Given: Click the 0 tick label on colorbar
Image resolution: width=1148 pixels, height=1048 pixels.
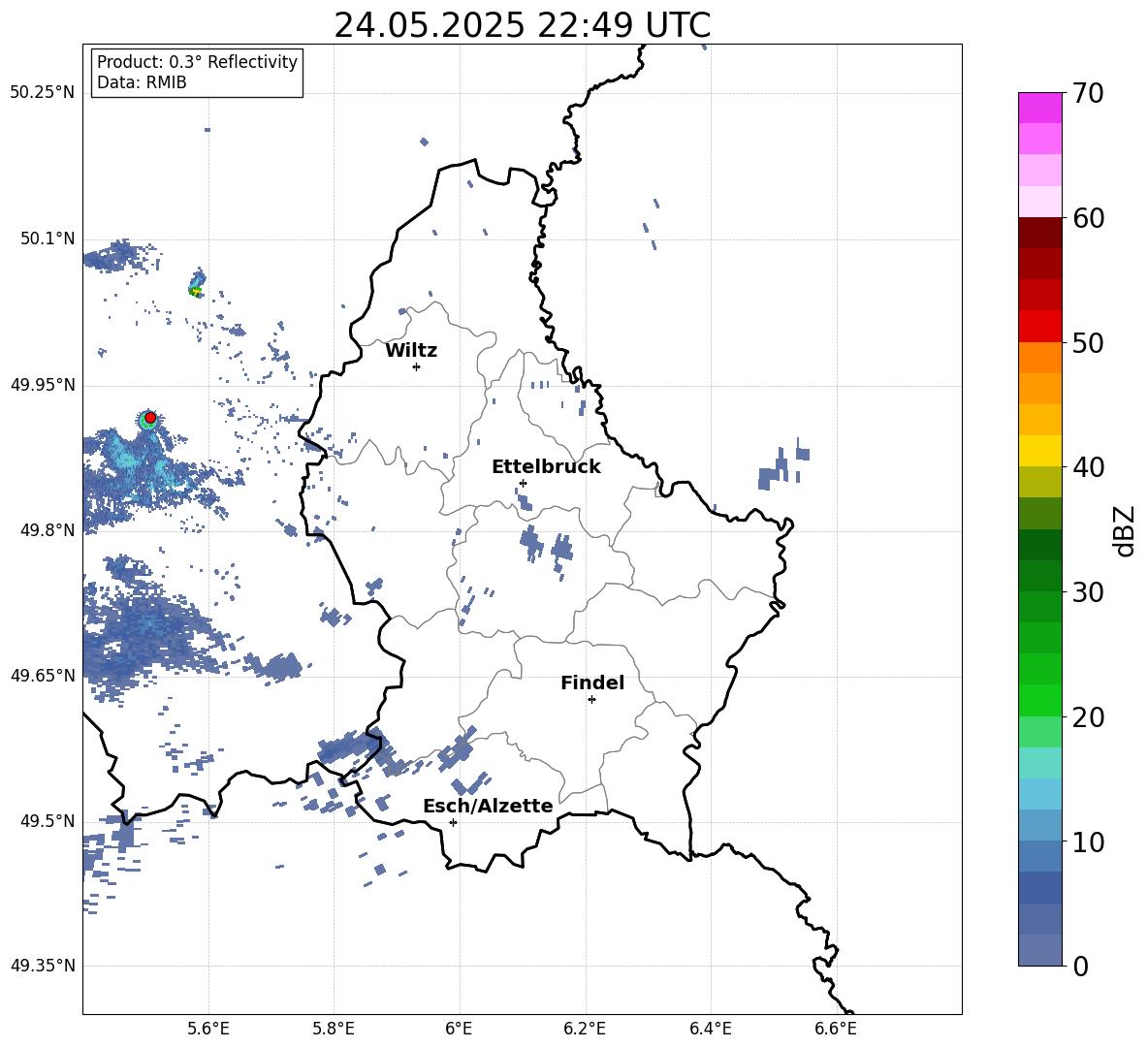Looking at the screenshot, I should pos(1080,967).
